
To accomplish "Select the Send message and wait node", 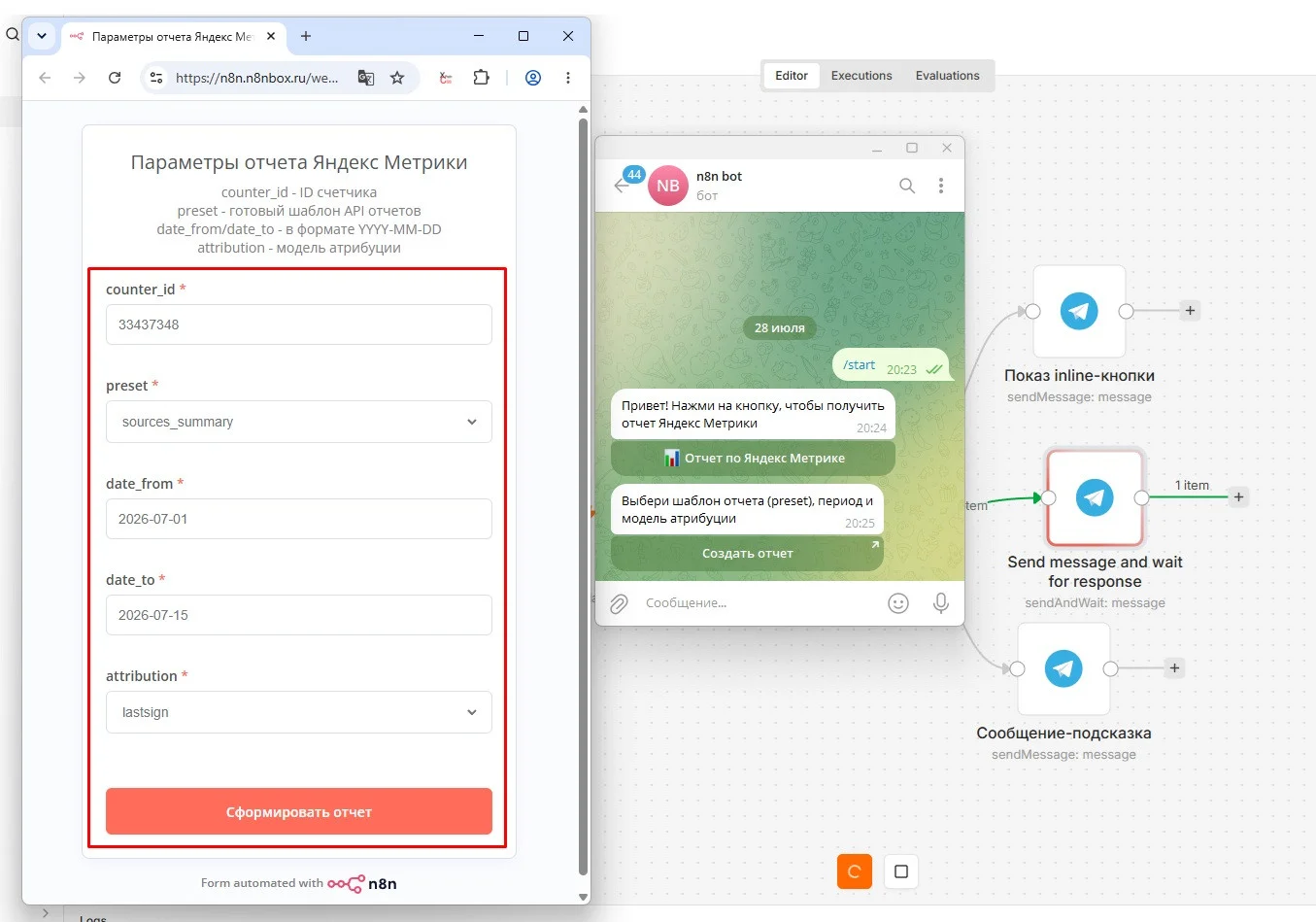I will click(x=1095, y=497).
